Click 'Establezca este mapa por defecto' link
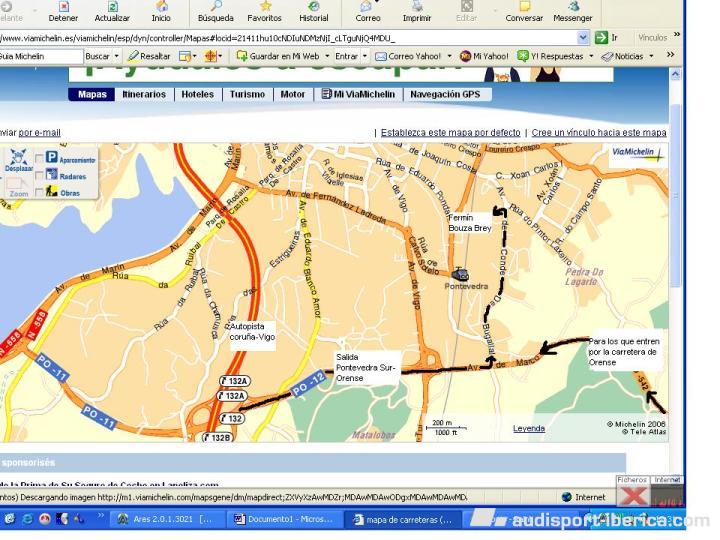The width and height of the screenshot is (720, 540). (450, 132)
